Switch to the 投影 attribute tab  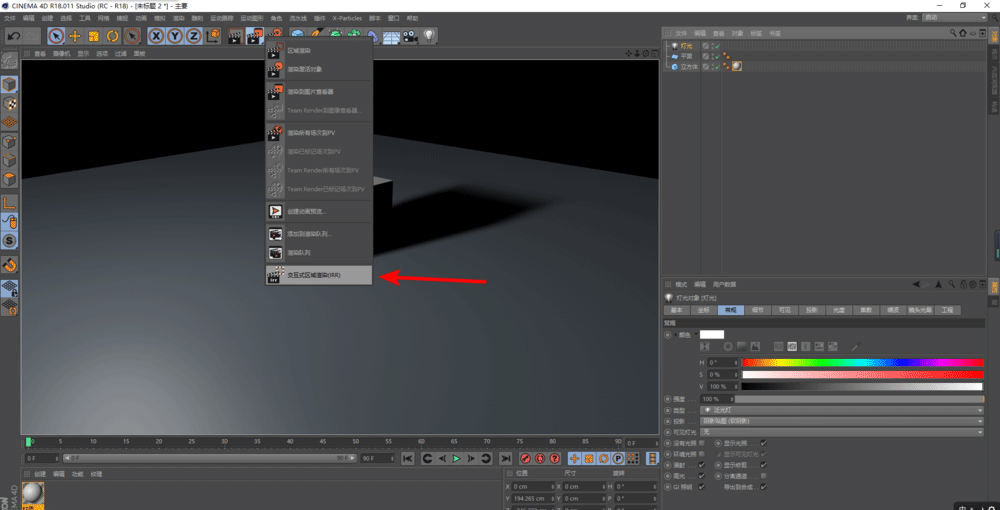click(x=812, y=310)
